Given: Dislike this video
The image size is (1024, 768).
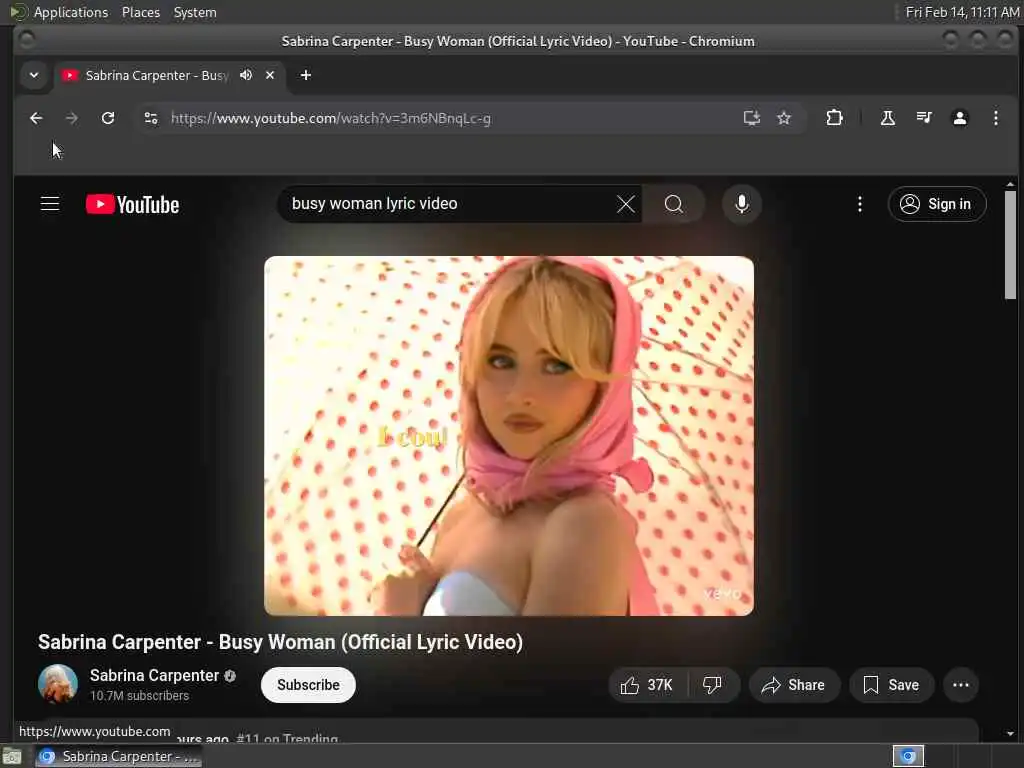Looking at the screenshot, I should 712,684.
